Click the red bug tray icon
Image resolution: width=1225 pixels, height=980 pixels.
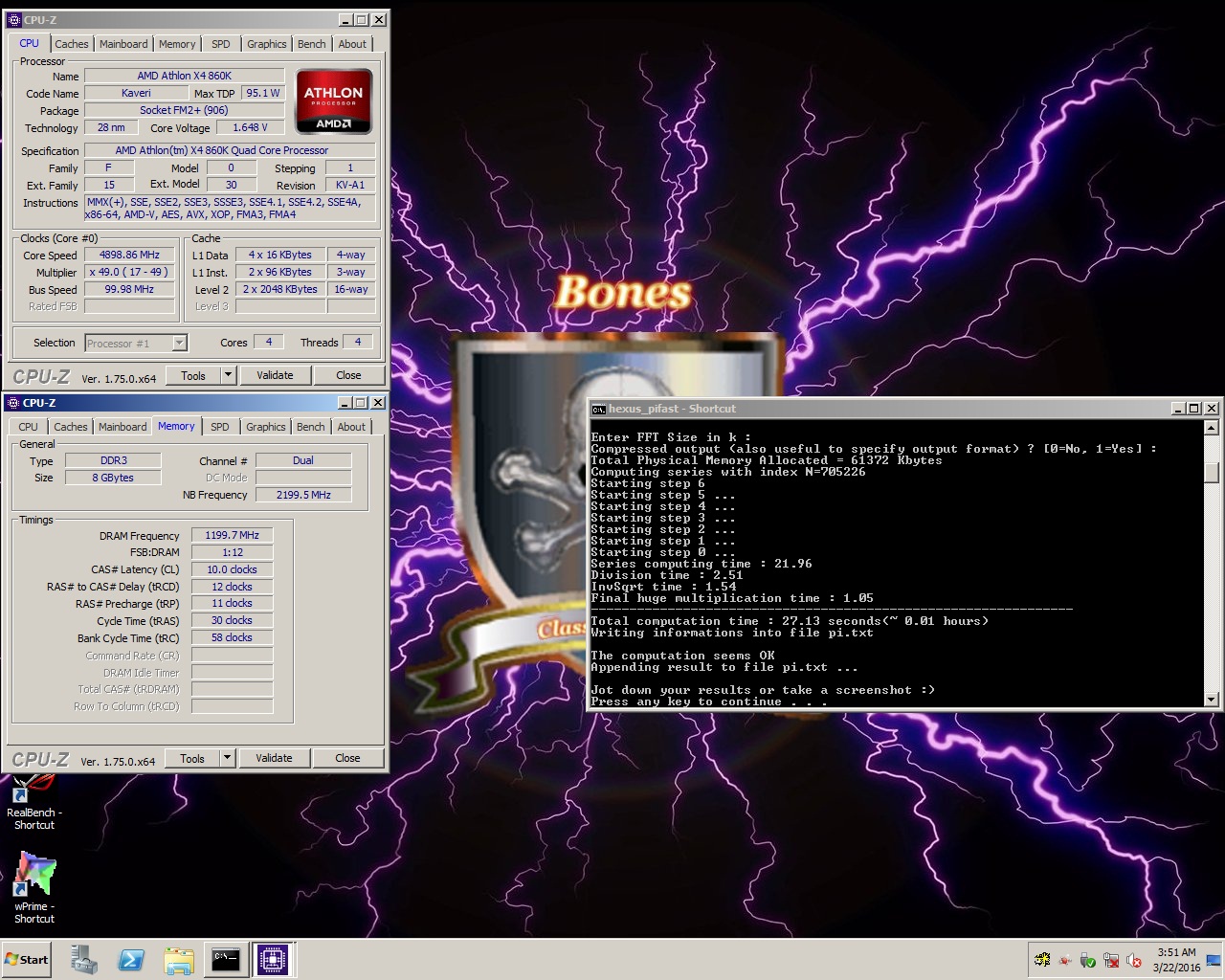(x=1065, y=960)
